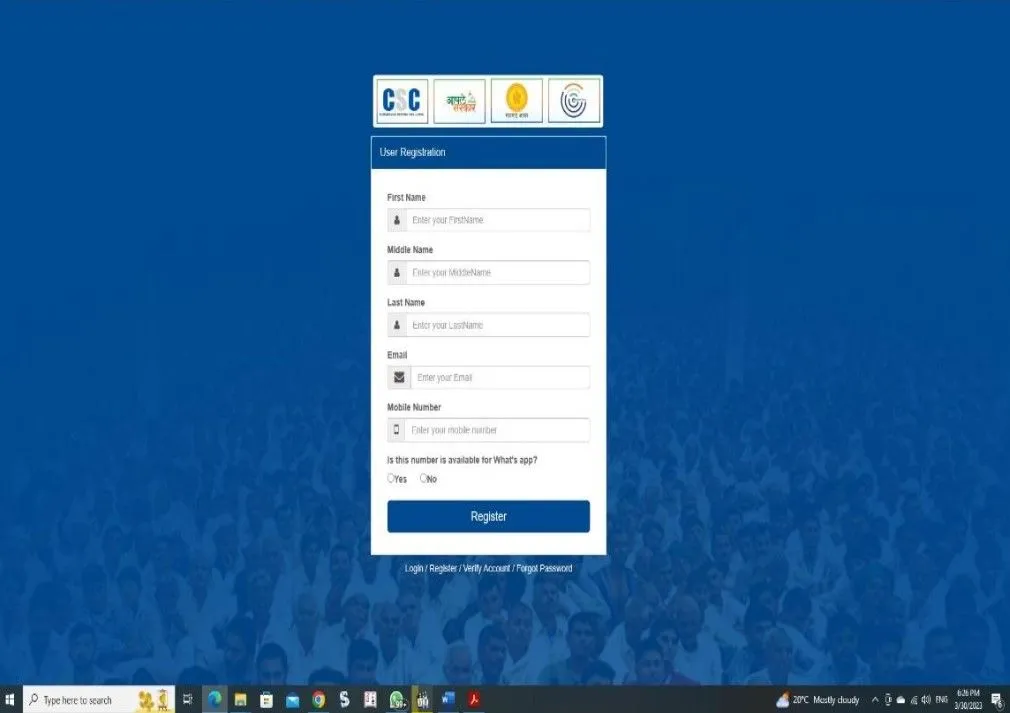Launch Google Chrome from the taskbar
1010x713 pixels.
click(x=319, y=700)
